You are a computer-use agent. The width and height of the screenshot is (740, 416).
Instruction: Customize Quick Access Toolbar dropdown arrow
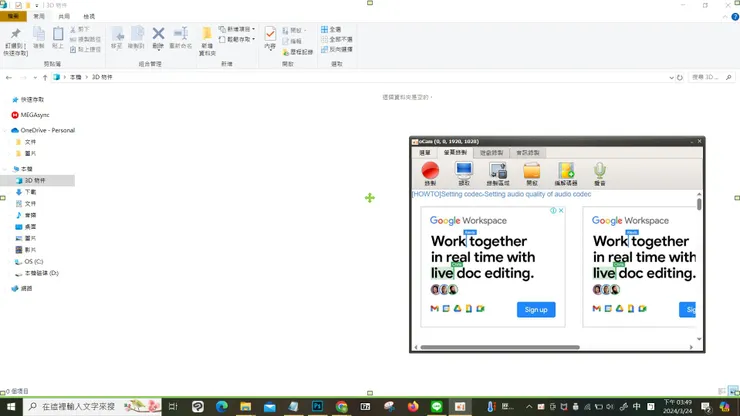point(37,6)
